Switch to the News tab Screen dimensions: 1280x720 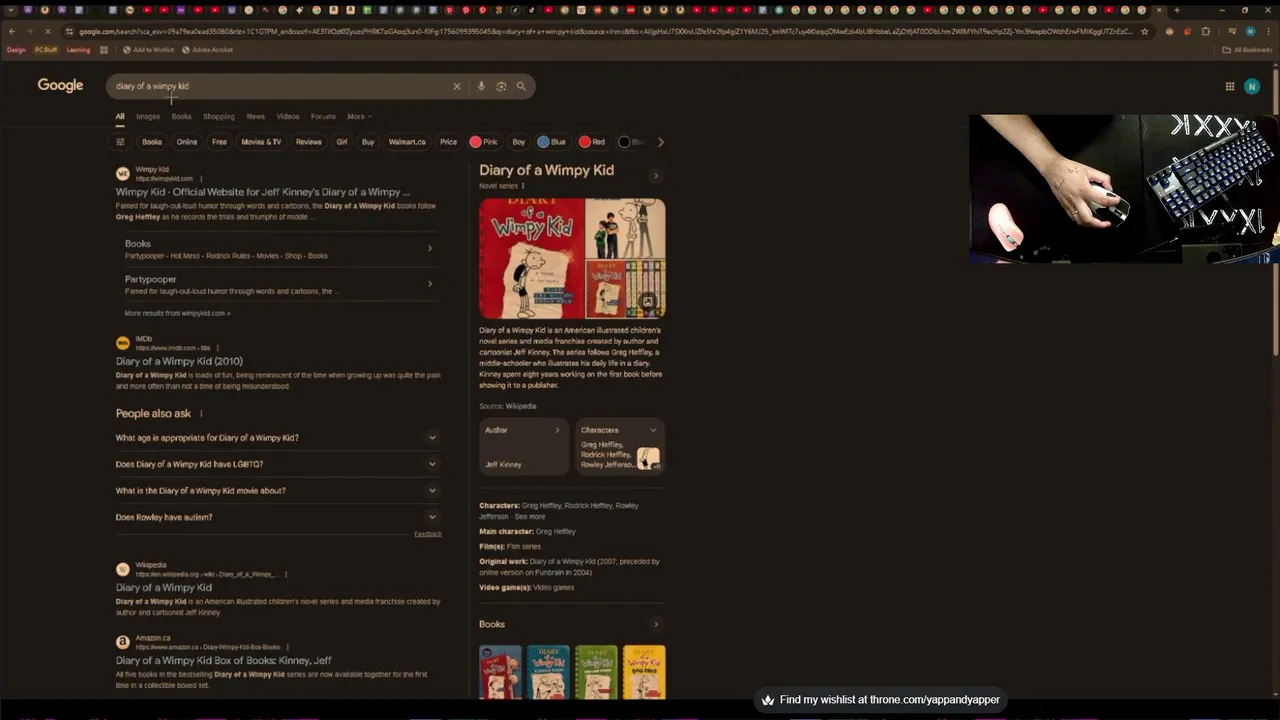pos(256,116)
